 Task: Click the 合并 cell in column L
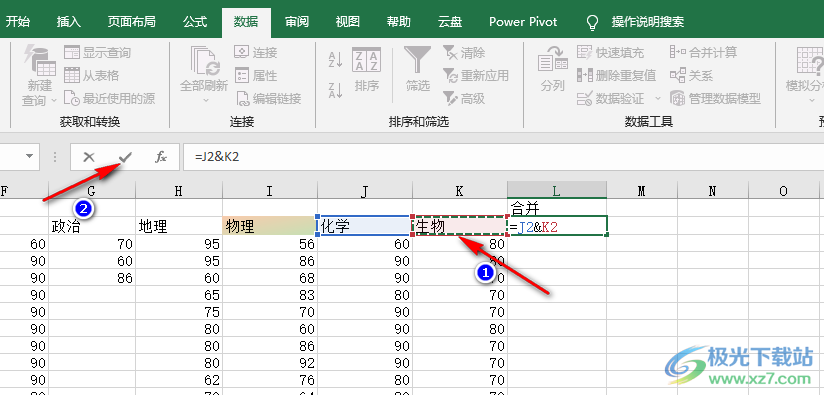pos(557,207)
